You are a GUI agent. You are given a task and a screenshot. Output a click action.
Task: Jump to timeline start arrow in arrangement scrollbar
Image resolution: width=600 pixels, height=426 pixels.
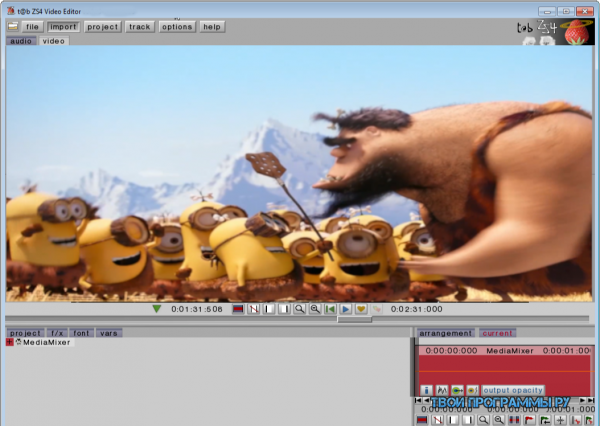418,400
